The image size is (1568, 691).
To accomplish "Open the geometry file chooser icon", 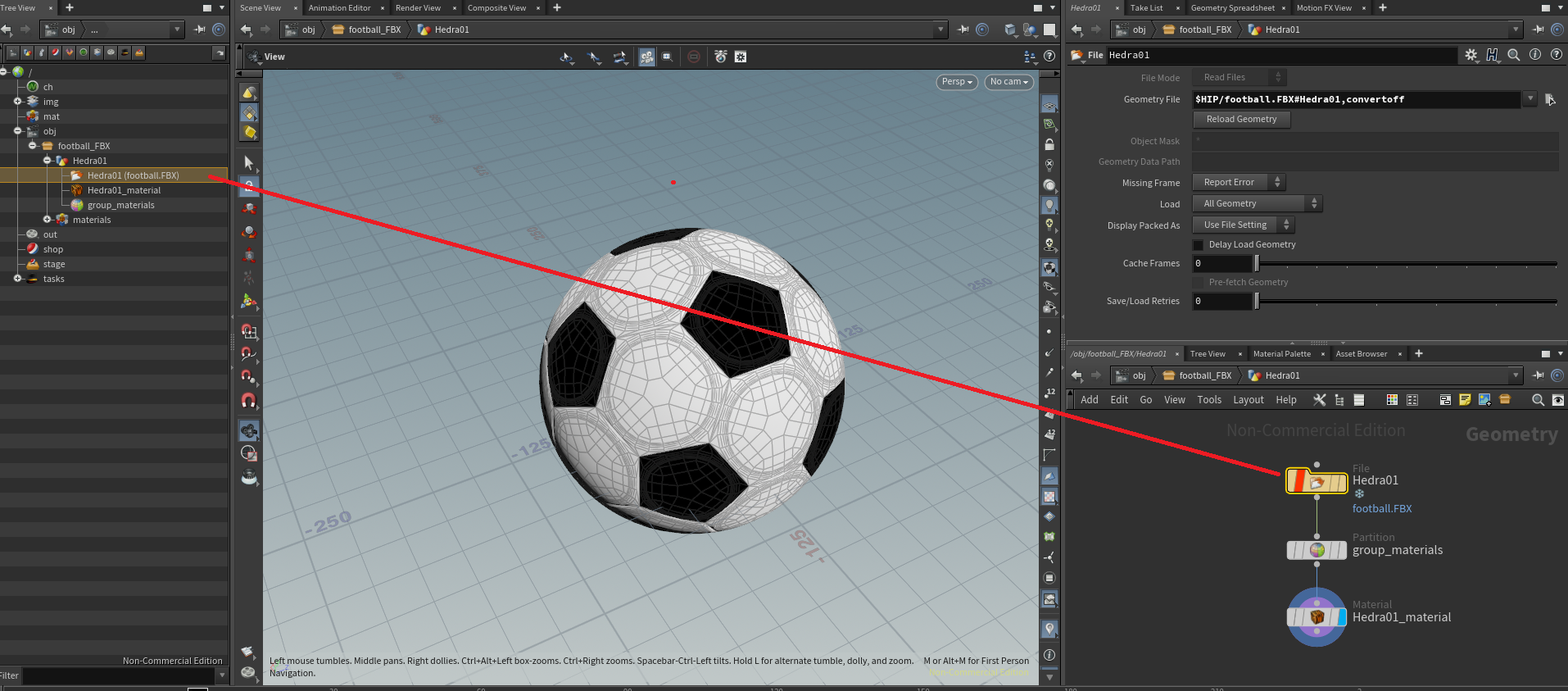I will (1549, 99).
